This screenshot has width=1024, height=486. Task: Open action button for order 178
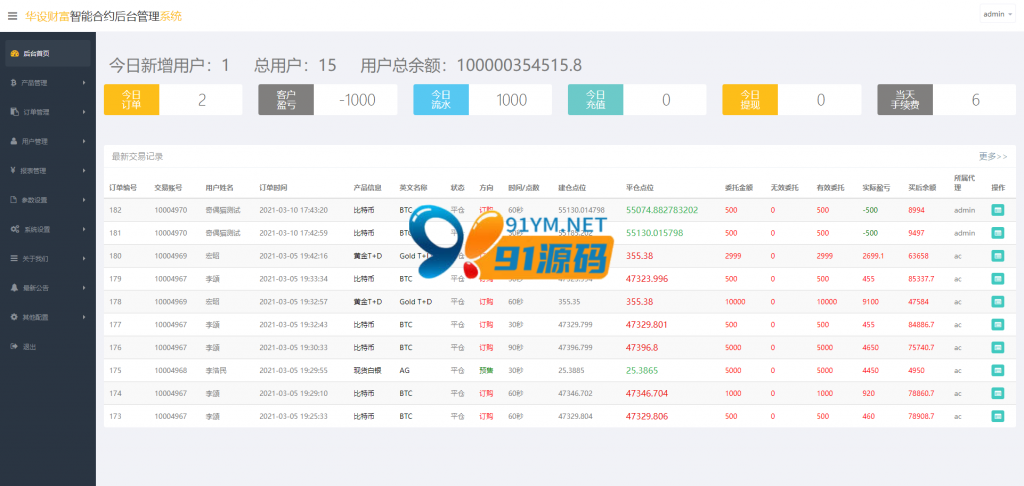point(997,302)
